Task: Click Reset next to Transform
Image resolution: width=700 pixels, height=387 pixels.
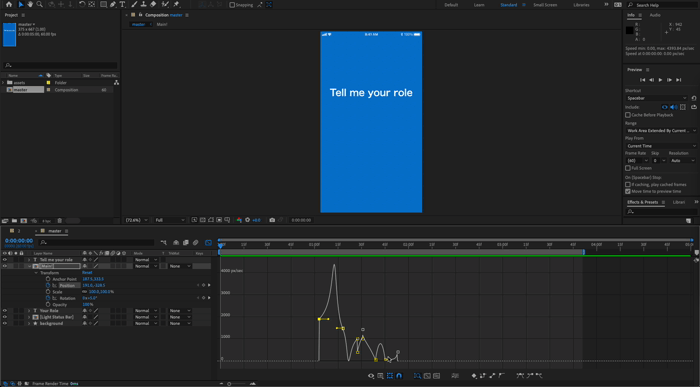Action: click(87, 273)
